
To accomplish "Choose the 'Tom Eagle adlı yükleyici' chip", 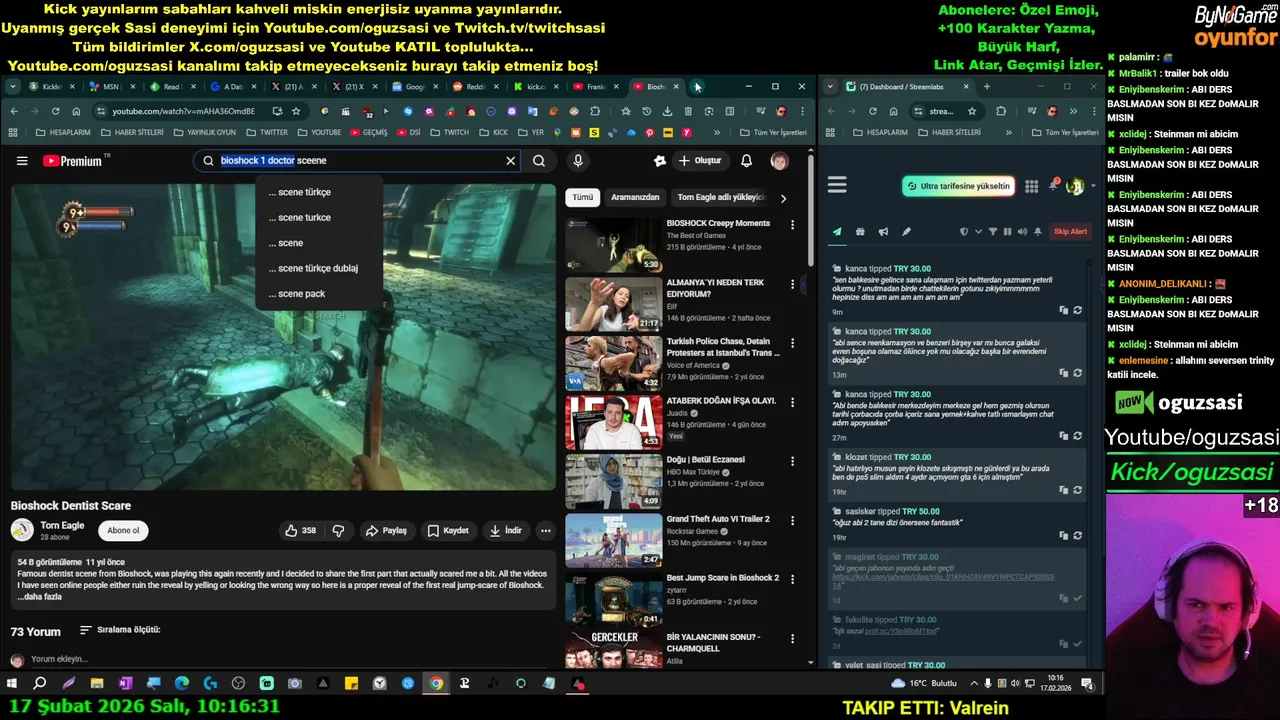I will pos(720,198).
